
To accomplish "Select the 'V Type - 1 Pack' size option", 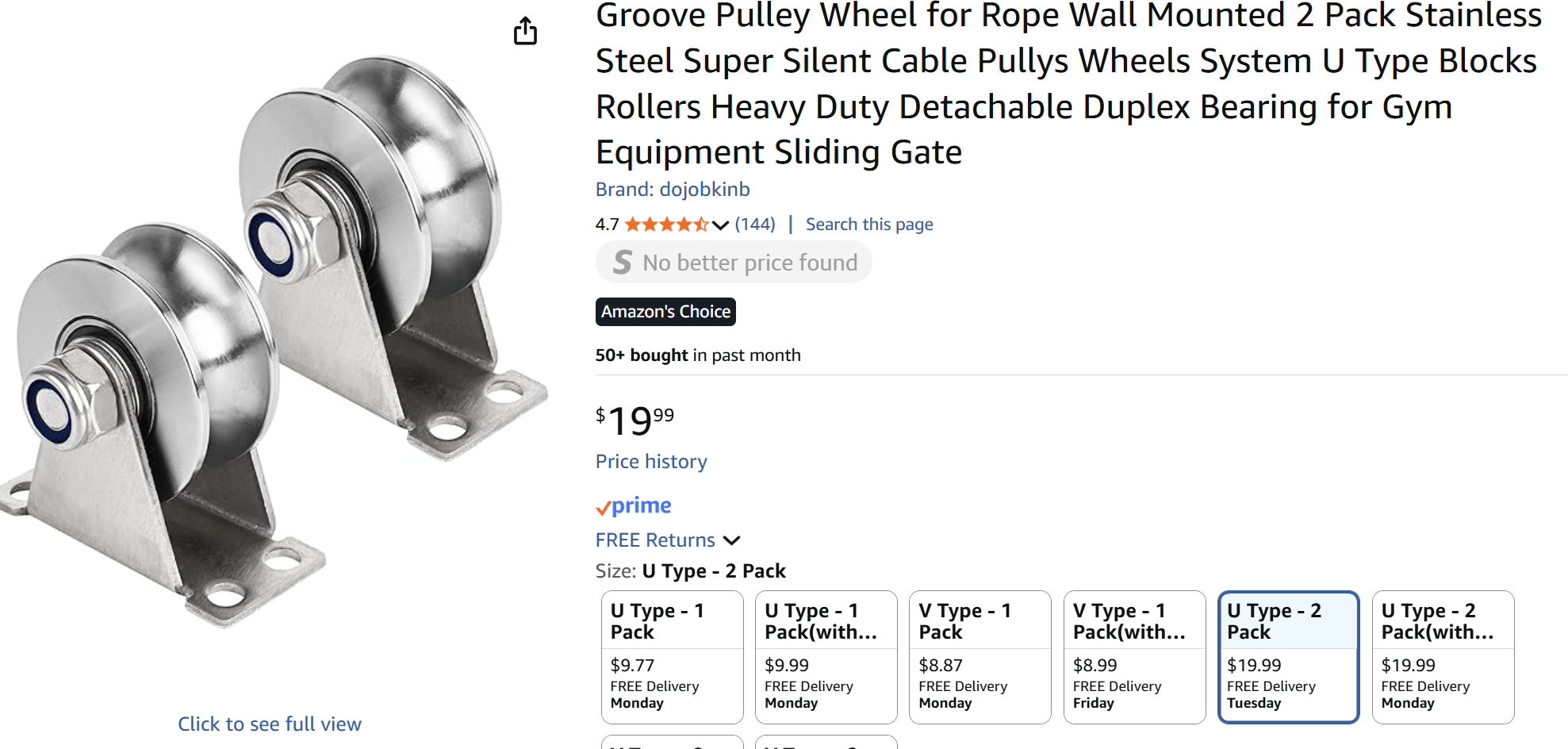I will click(980, 657).
